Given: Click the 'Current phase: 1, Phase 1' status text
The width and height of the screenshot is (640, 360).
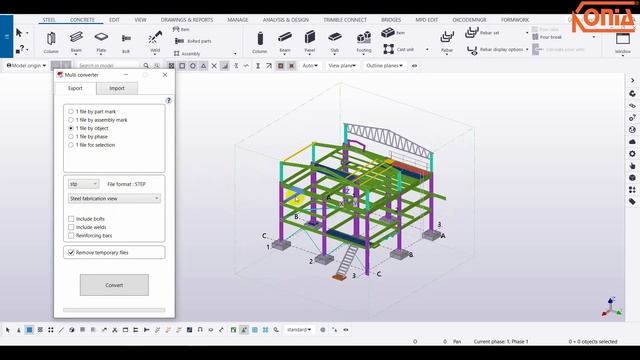Looking at the screenshot, I should (501, 341).
